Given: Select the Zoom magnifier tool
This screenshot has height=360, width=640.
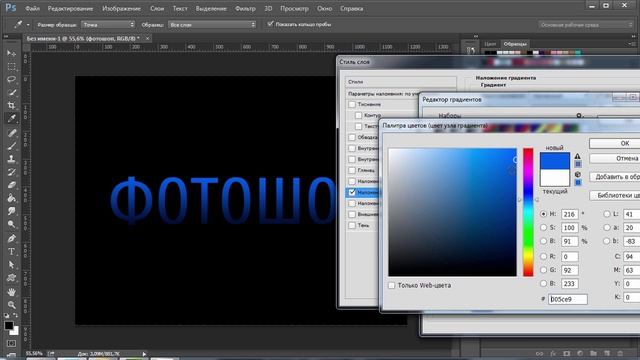Looking at the screenshot, I should tap(11, 305).
